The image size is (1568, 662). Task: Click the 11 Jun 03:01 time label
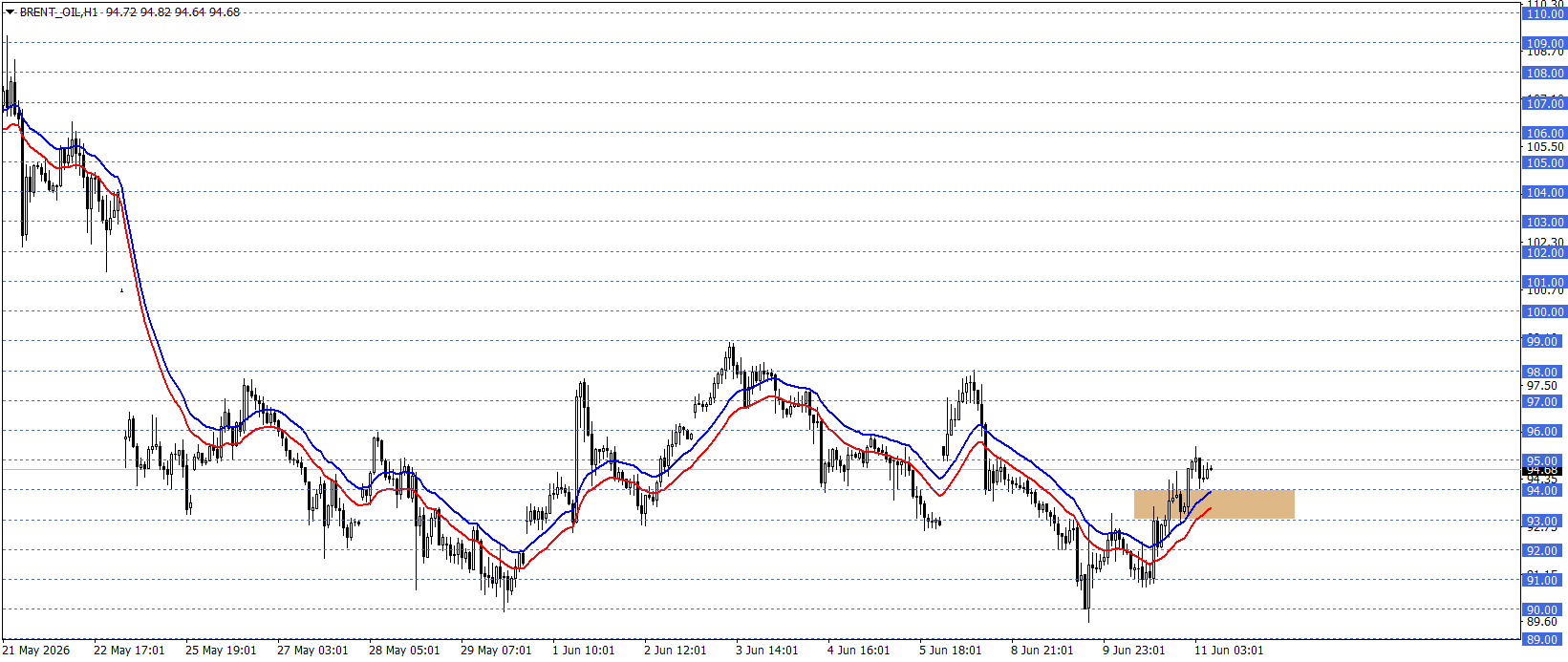coord(1229,651)
